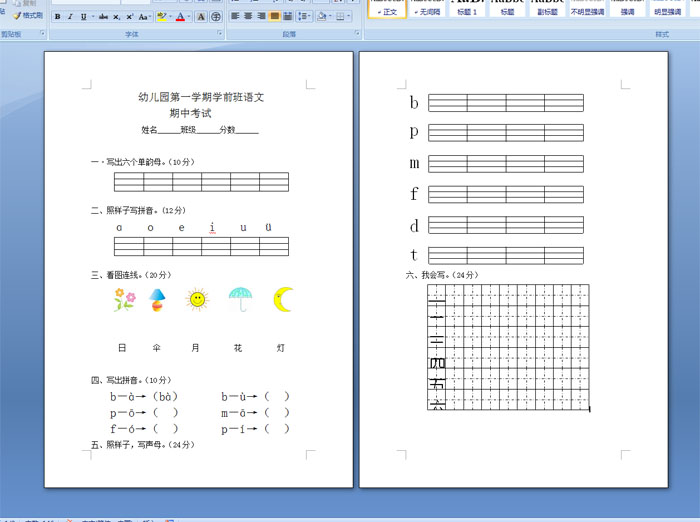Open underline style dropdown arrow

coord(93,17)
